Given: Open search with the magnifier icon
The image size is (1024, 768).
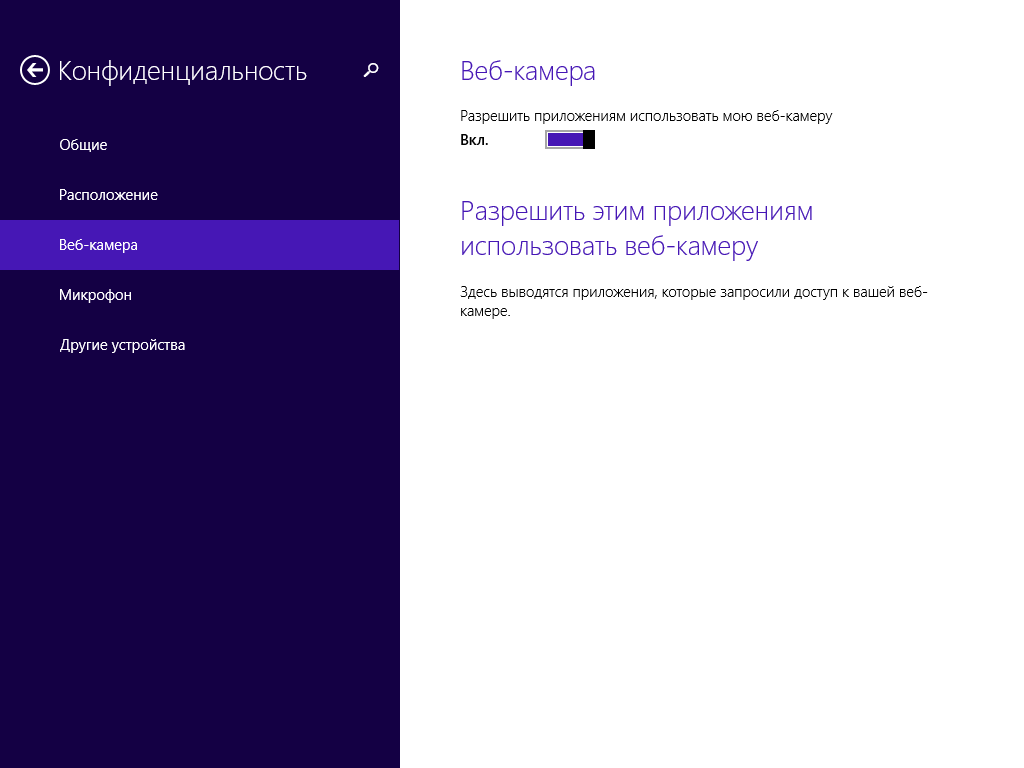Looking at the screenshot, I should coord(371,70).
